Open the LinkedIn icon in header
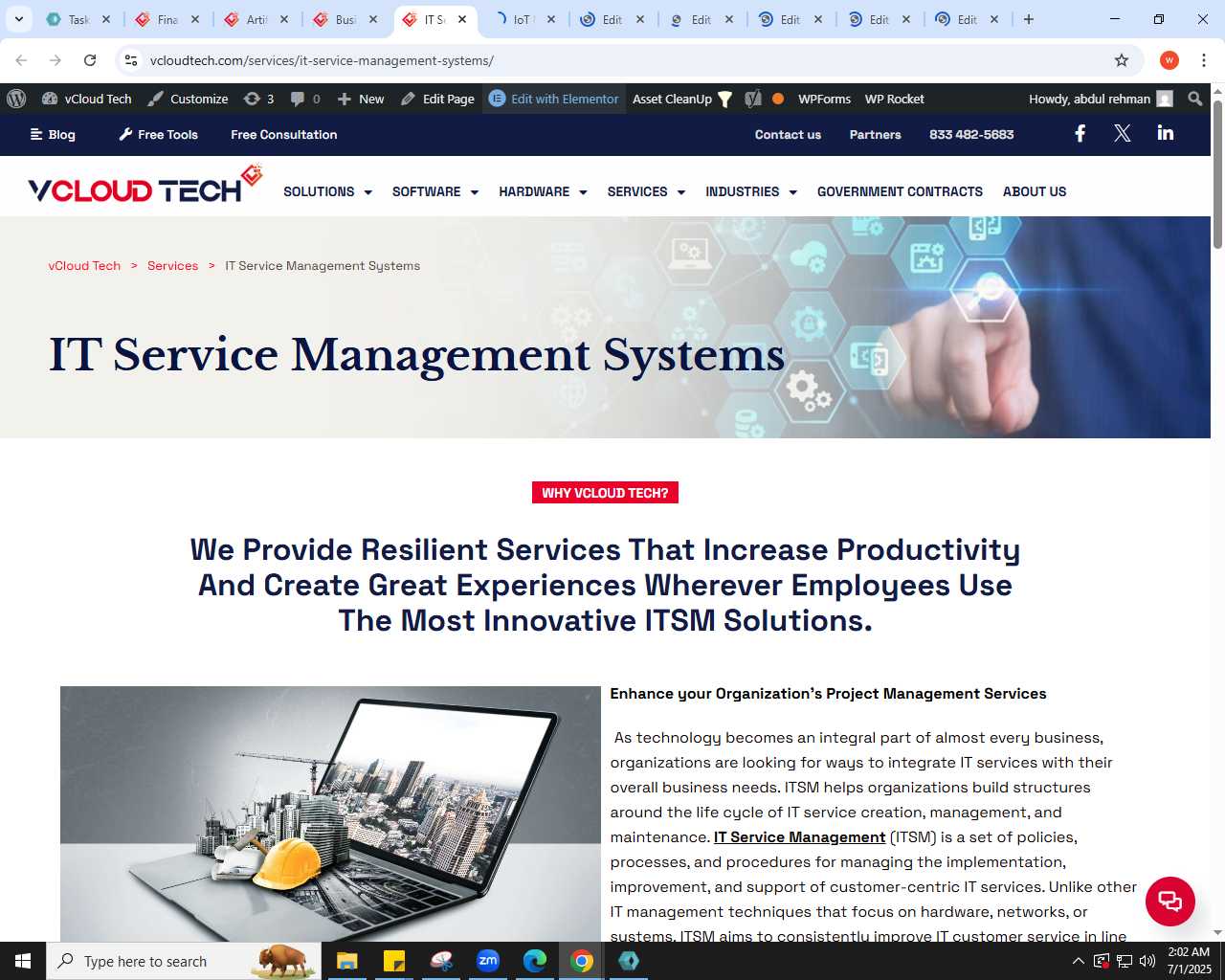This screenshot has height=980, width=1225. coord(1165,133)
